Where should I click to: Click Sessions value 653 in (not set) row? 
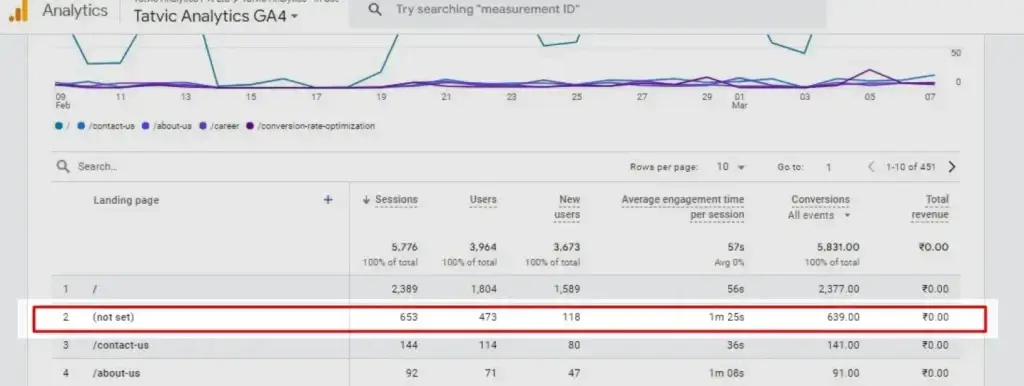click(x=409, y=317)
